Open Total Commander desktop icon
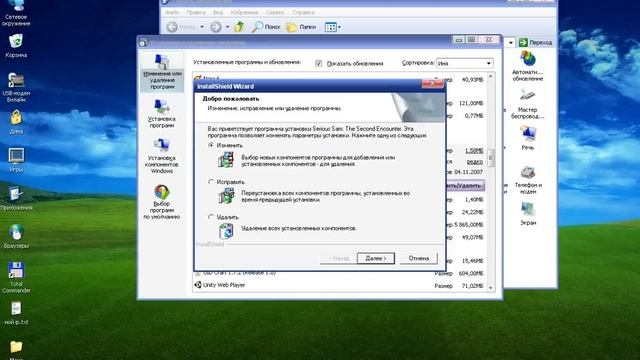This screenshot has height=360, width=640. 16,278
